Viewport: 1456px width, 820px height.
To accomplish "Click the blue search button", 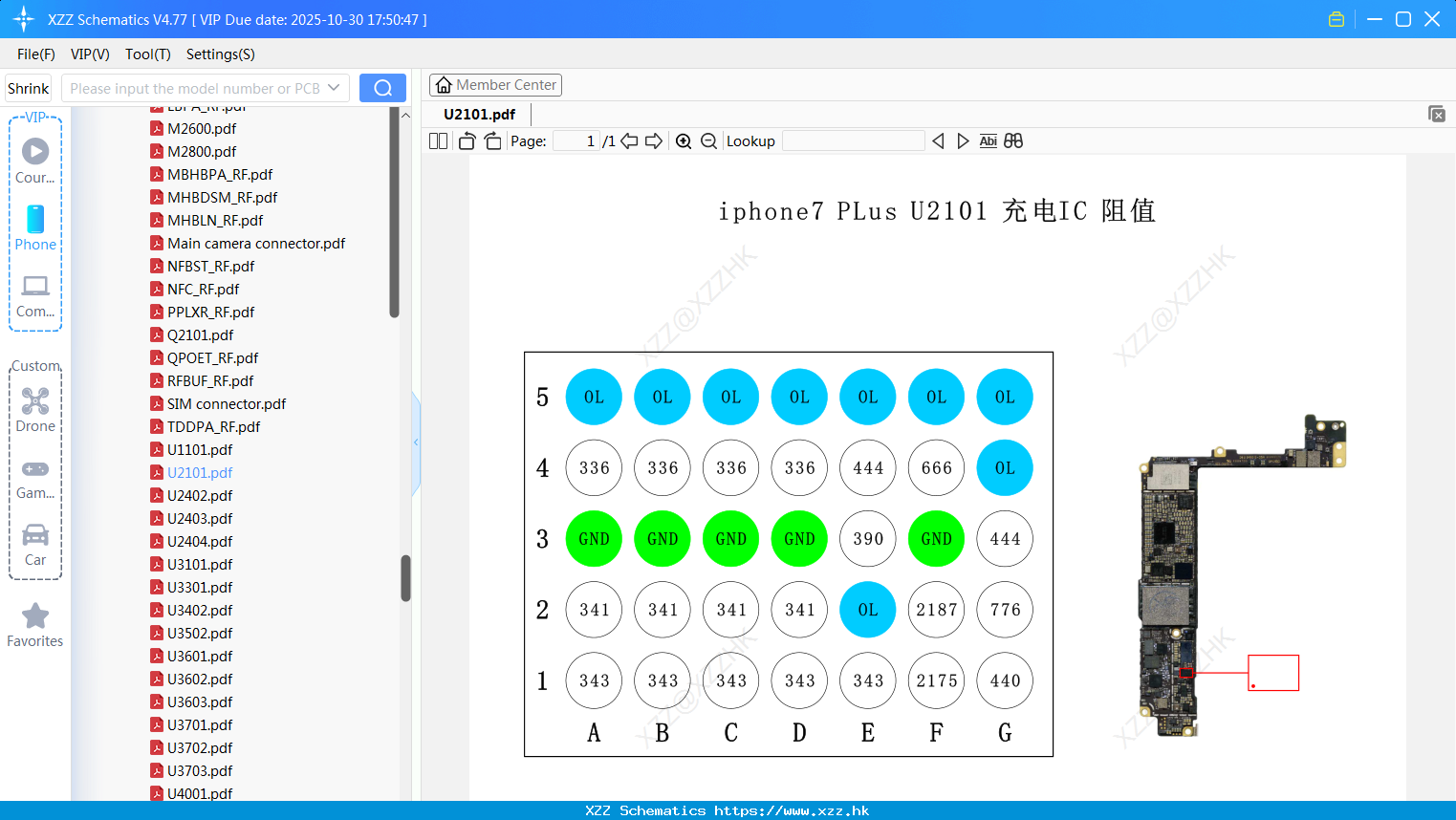I will 382,88.
